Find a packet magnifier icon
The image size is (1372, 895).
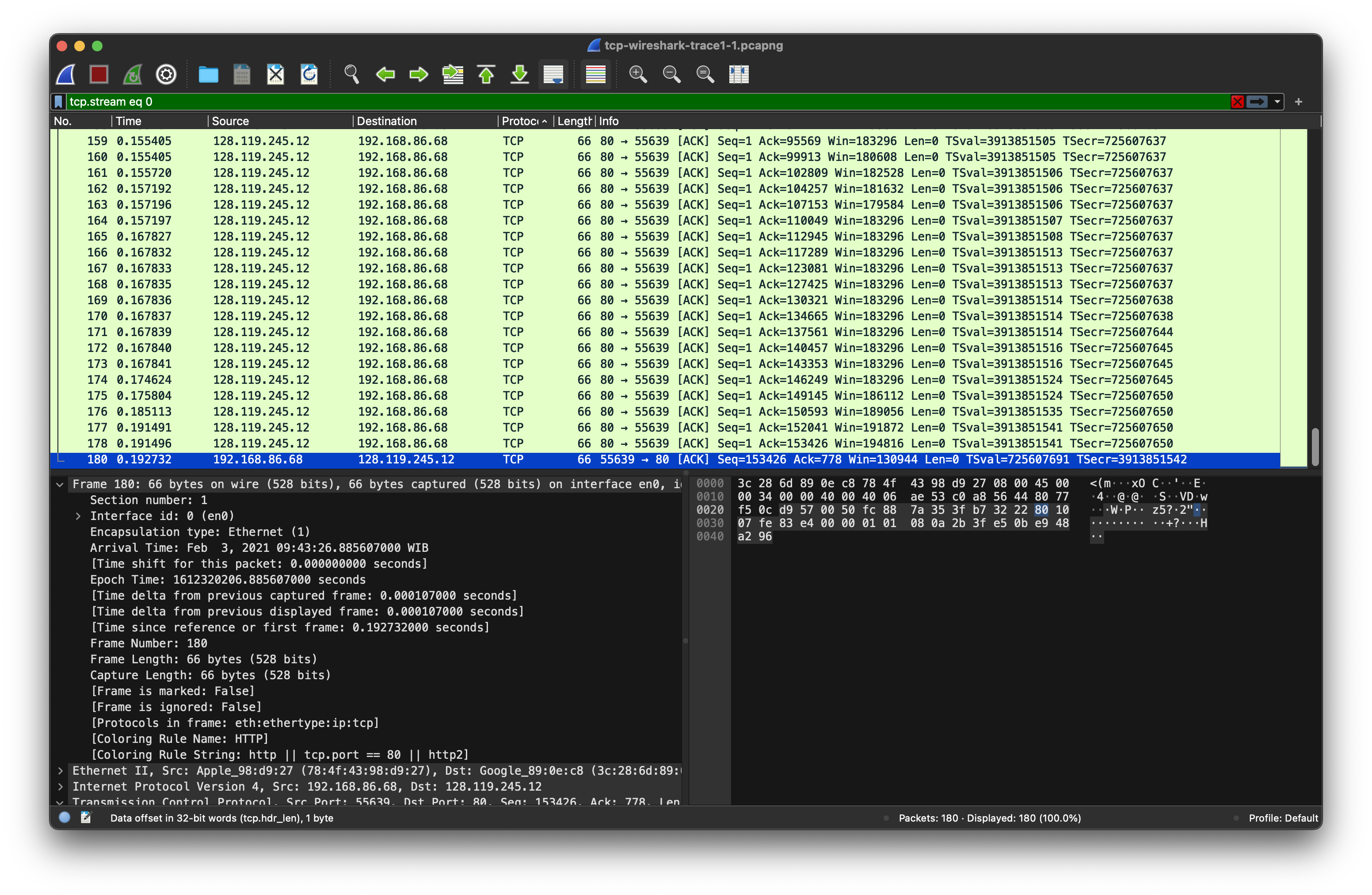click(x=352, y=74)
